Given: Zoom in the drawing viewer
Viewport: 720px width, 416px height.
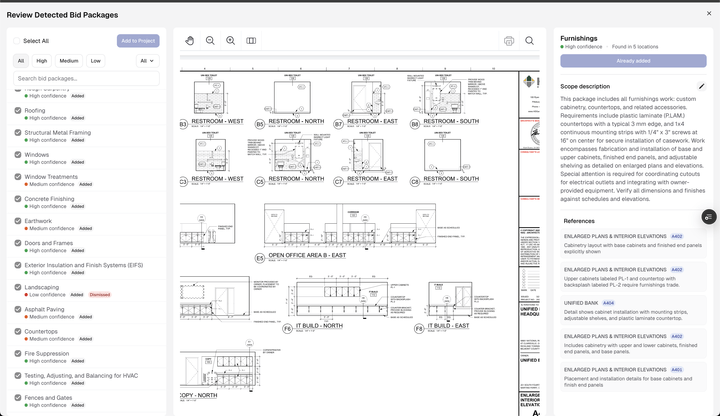Looking at the screenshot, I should tap(231, 41).
